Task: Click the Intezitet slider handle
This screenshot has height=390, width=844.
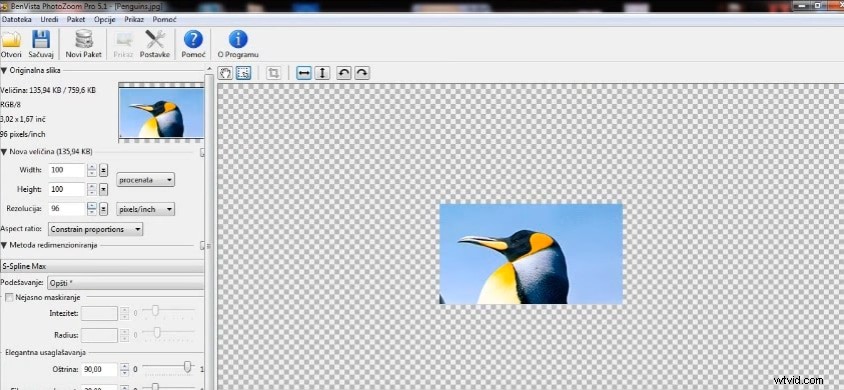Action: click(x=156, y=310)
